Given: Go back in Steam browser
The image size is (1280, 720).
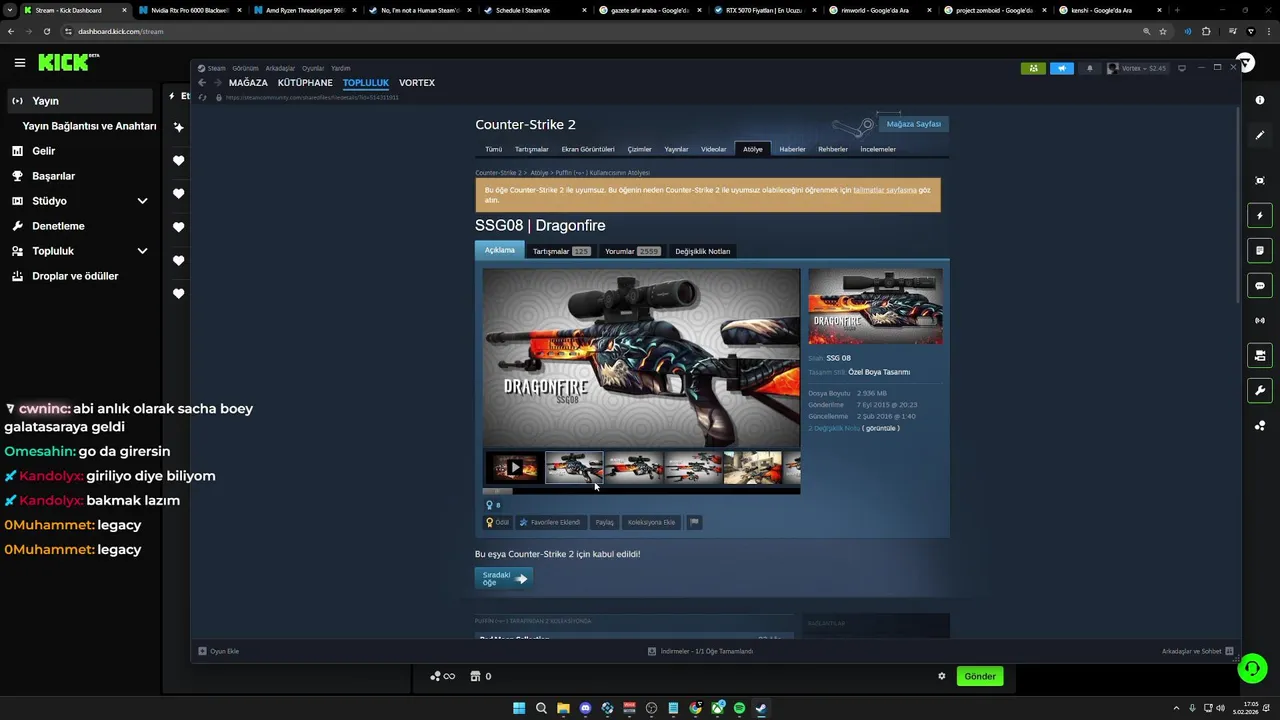Looking at the screenshot, I should pyautogui.click(x=202, y=83).
